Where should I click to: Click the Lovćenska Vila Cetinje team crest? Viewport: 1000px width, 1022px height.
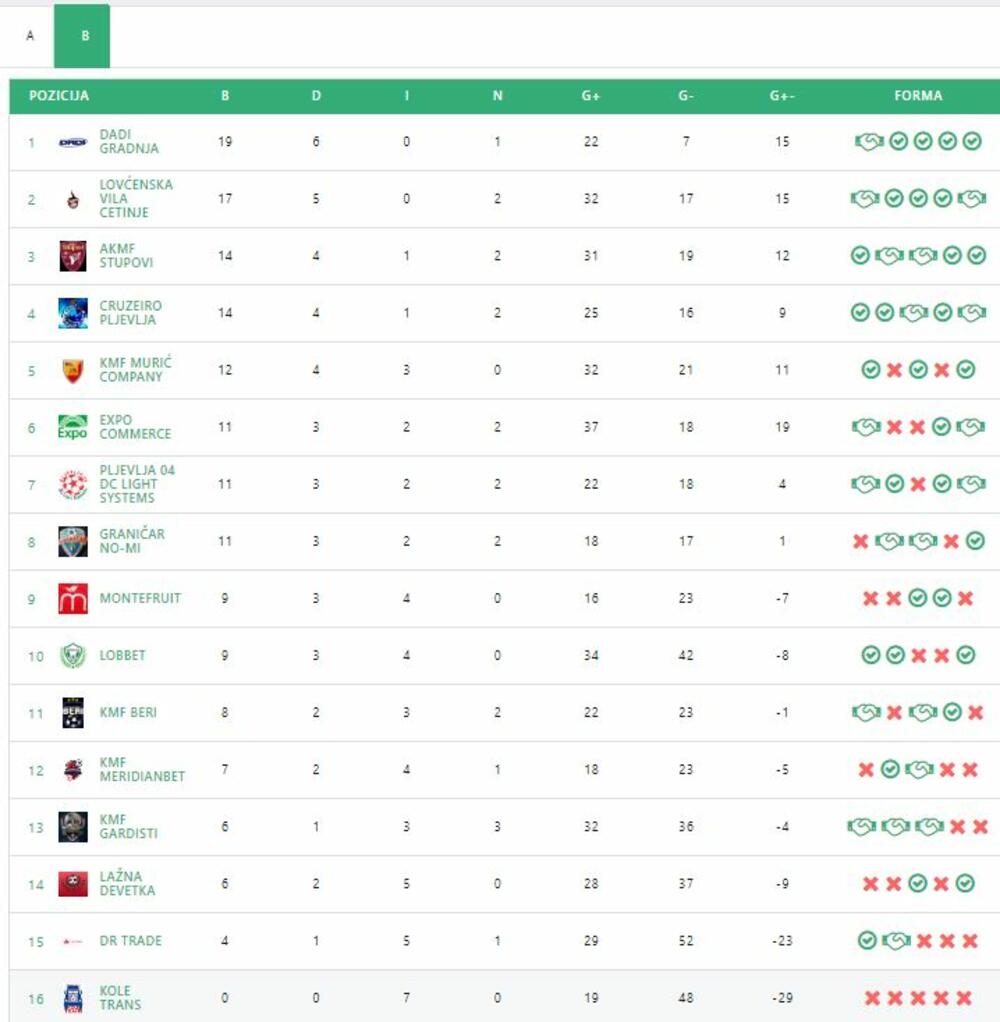[x=72, y=199]
